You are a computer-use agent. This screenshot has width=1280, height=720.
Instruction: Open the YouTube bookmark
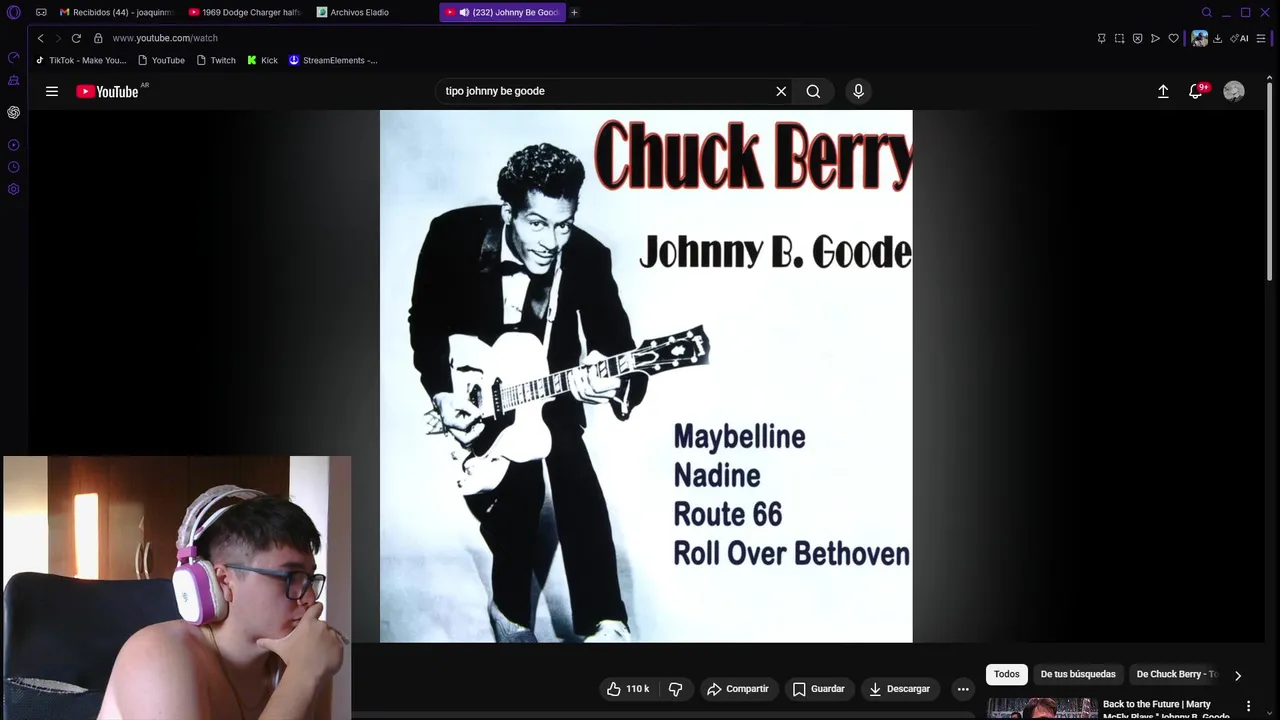click(x=161, y=60)
